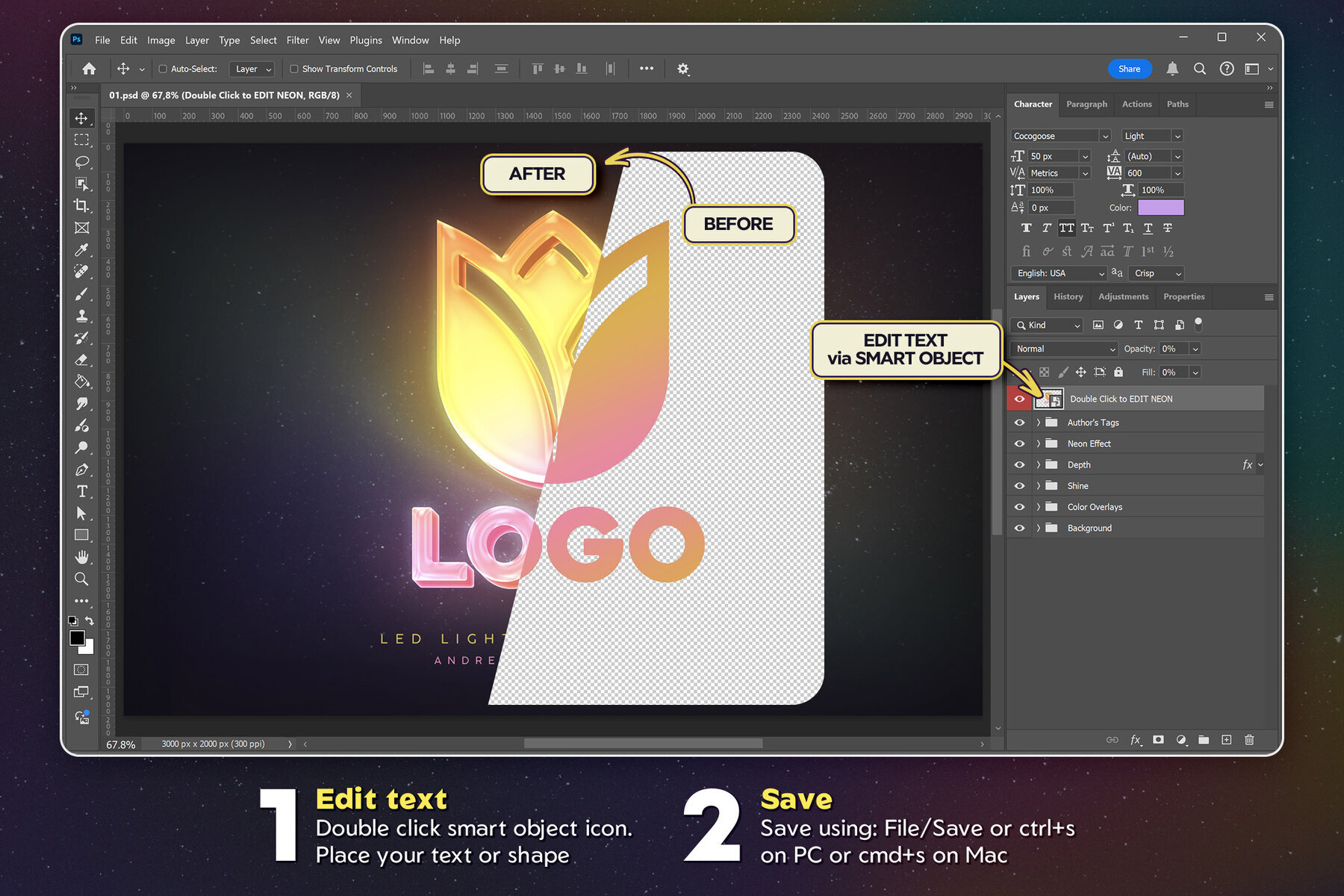This screenshot has width=1344, height=896.
Task: Switch to the Paragraph tab
Action: coord(1086,104)
